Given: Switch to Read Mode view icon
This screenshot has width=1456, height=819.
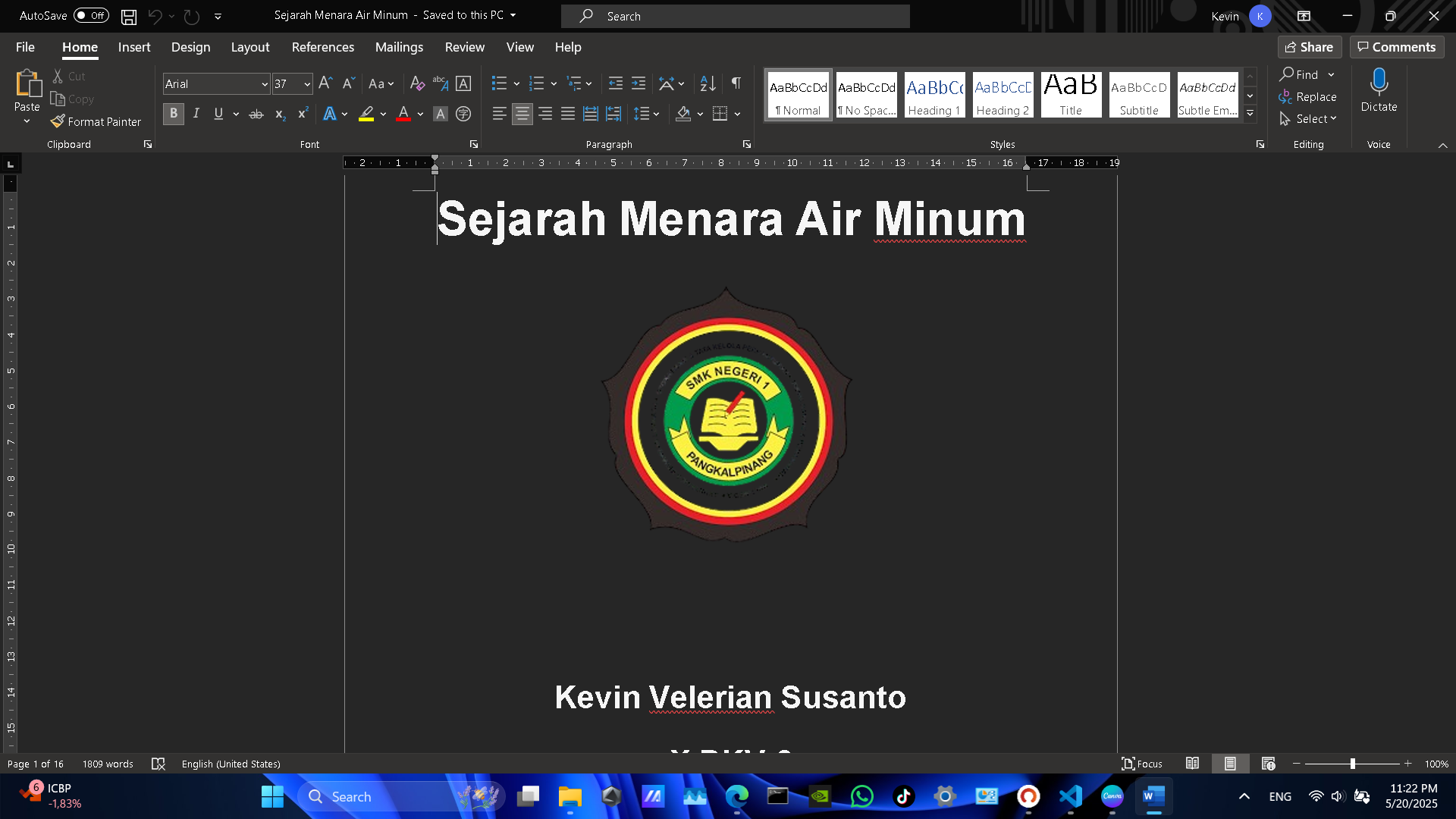Looking at the screenshot, I should click(1192, 764).
